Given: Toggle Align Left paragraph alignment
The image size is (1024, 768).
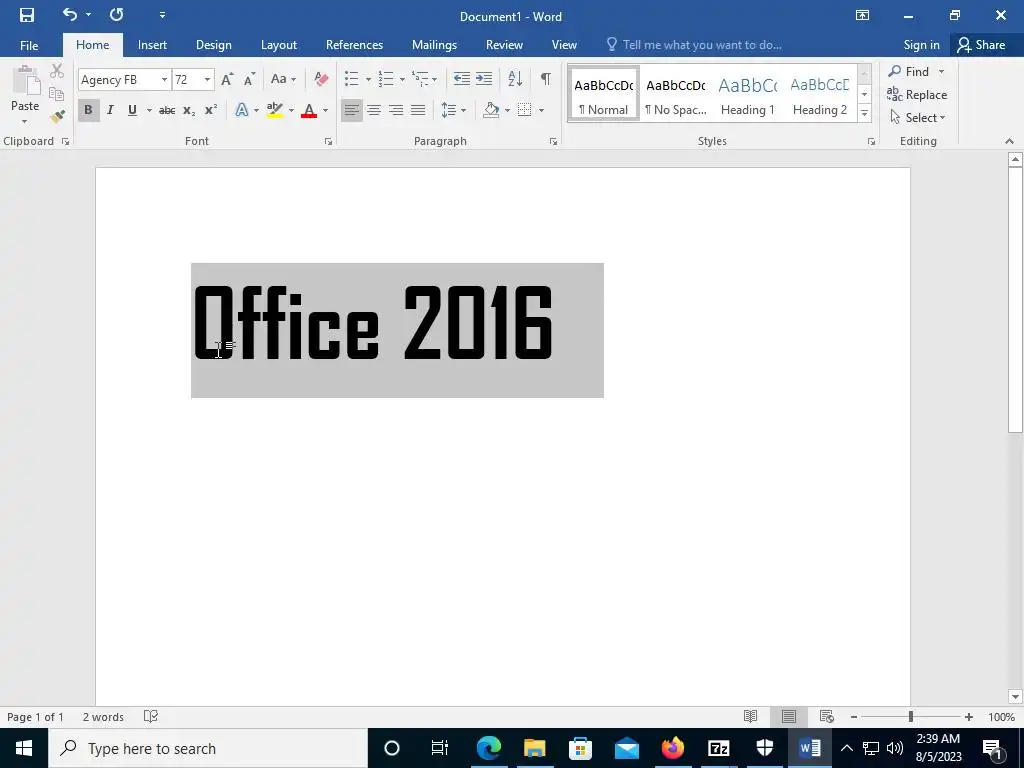Looking at the screenshot, I should [352, 110].
